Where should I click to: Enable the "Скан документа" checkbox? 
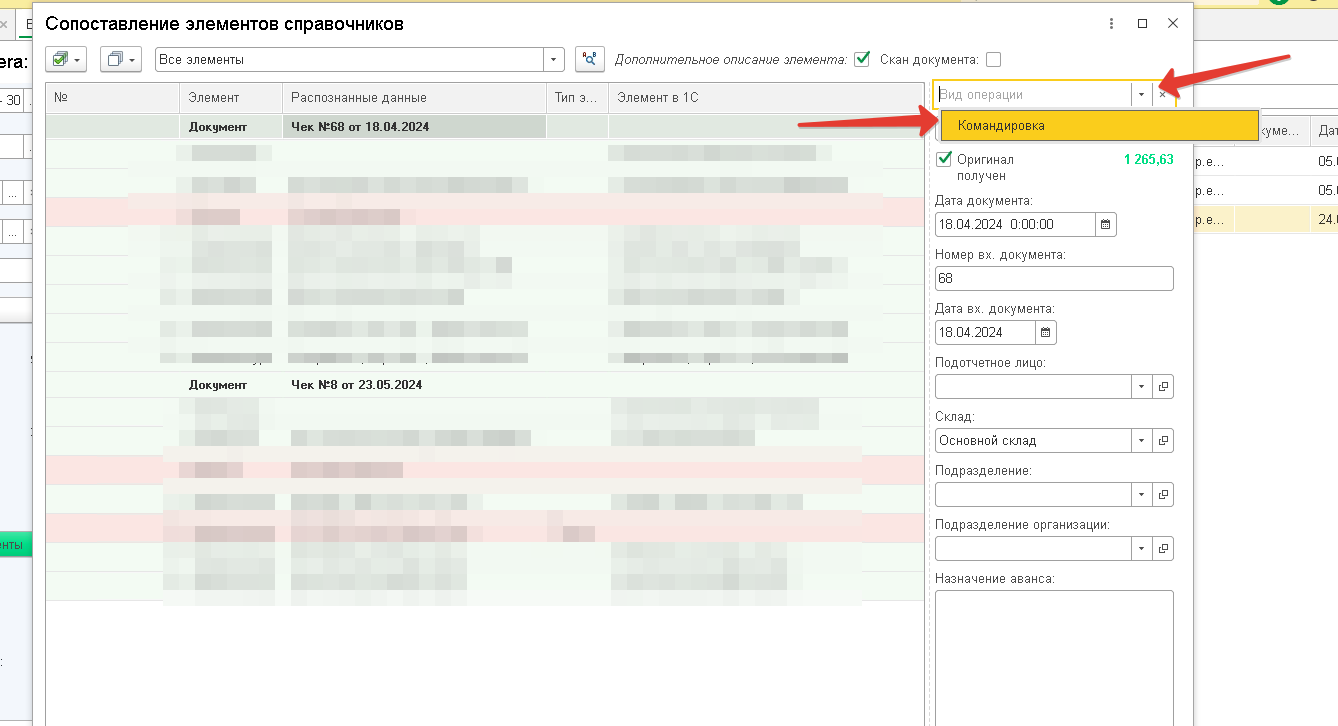993,59
